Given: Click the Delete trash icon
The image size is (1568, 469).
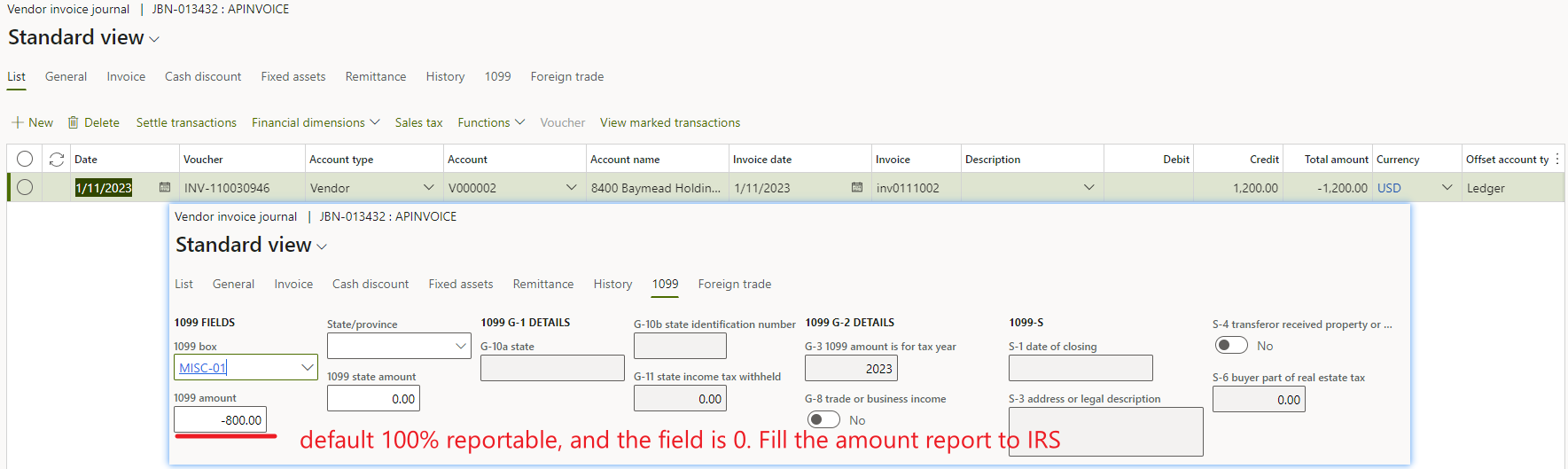Looking at the screenshot, I should pos(74,122).
